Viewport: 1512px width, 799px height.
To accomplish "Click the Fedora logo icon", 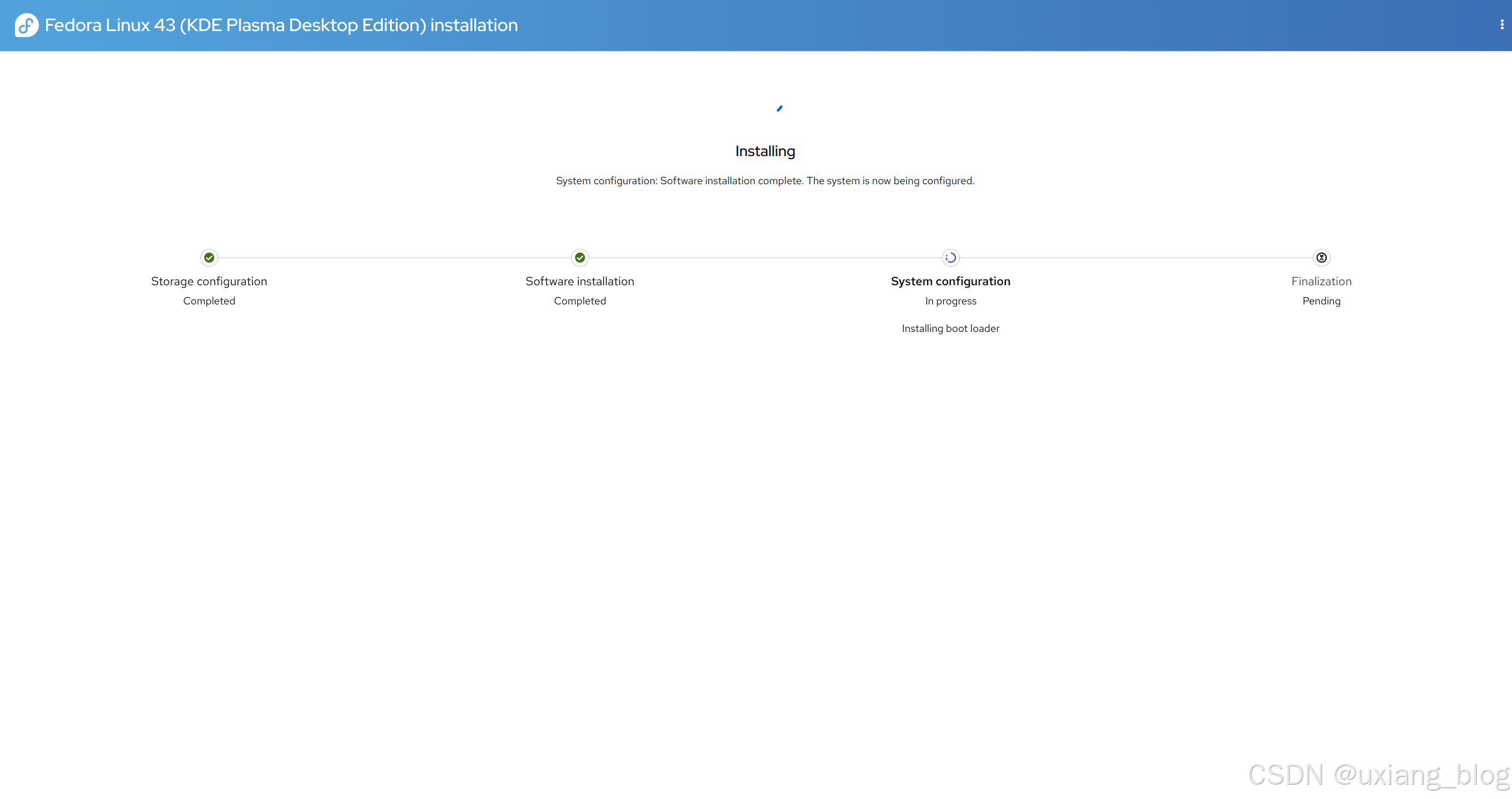I will coord(26,25).
